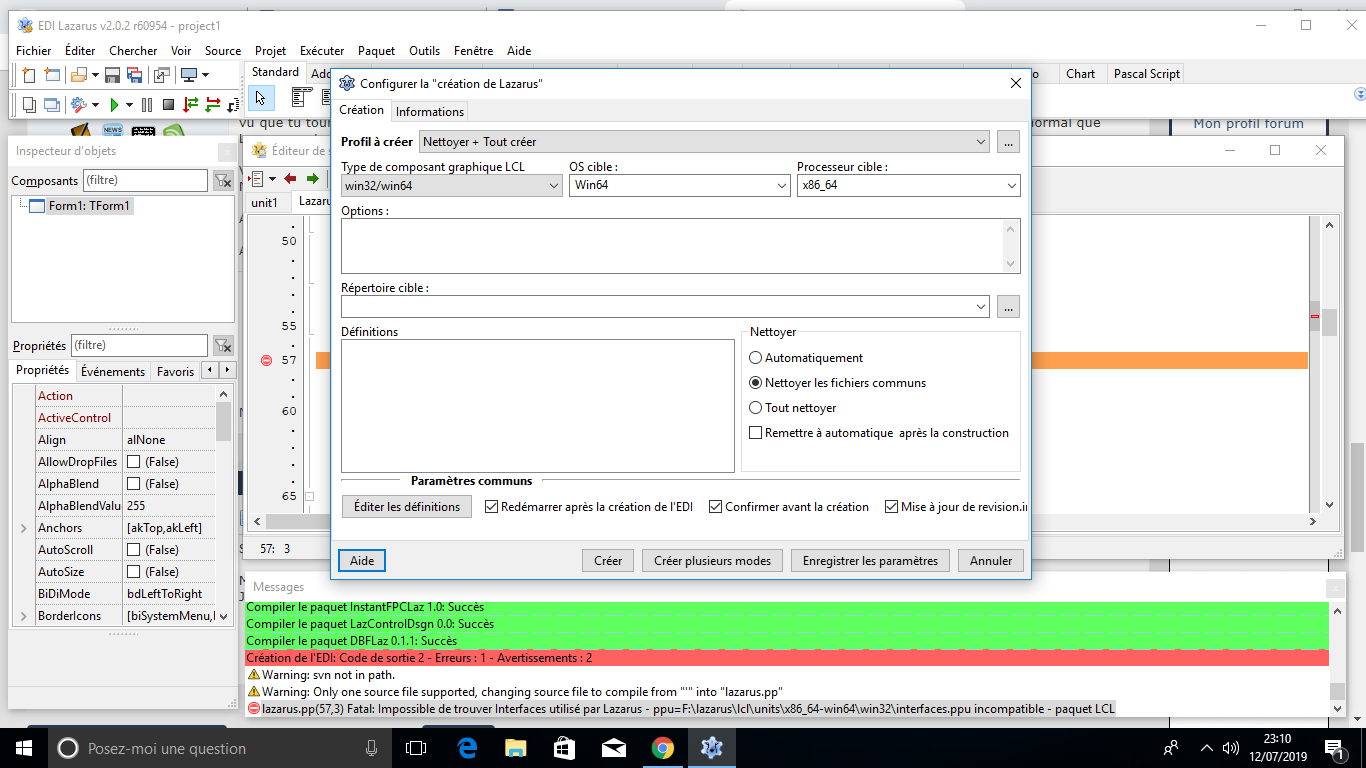Click the Créer button
1366x768 pixels.
pyautogui.click(x=608, y=561)
